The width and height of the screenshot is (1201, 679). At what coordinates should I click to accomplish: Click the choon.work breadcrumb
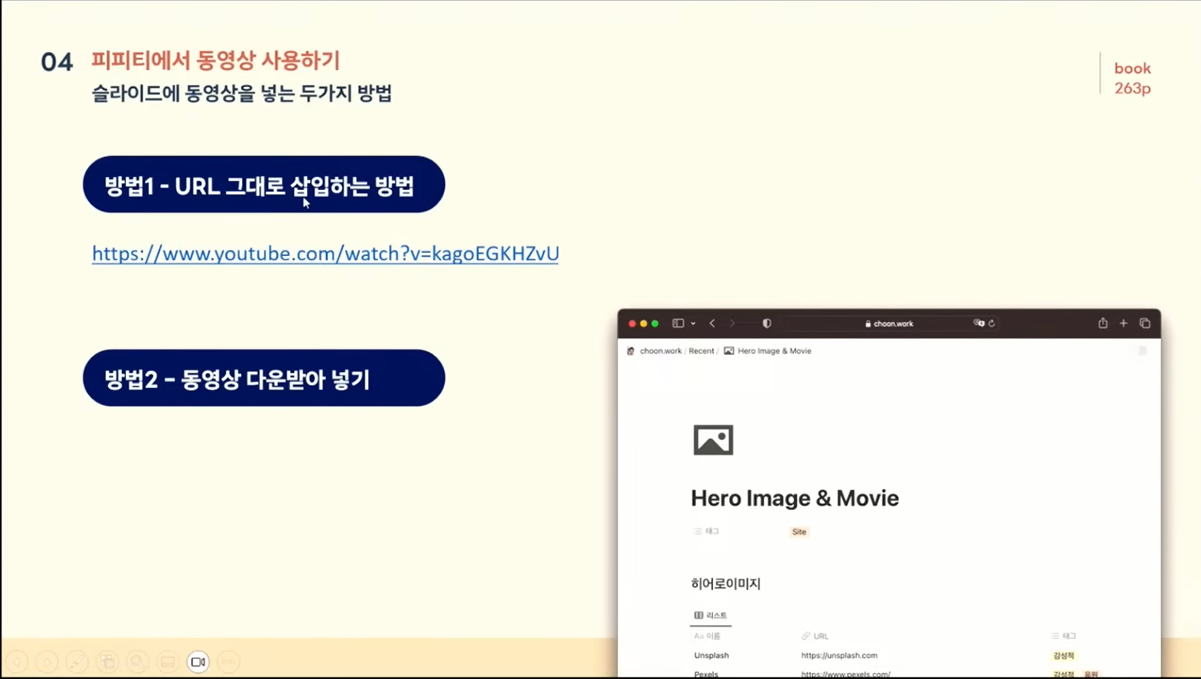(661, 351)
